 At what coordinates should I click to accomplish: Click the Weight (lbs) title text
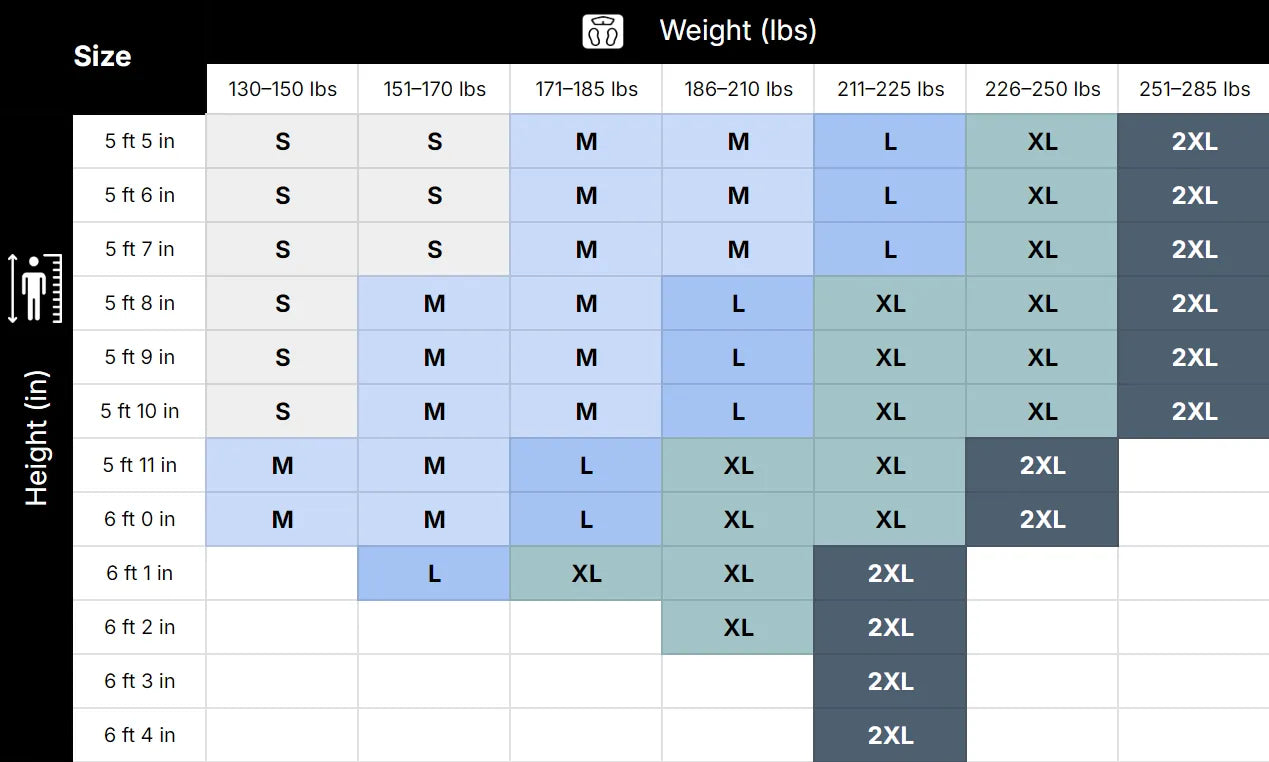point(738,30)
